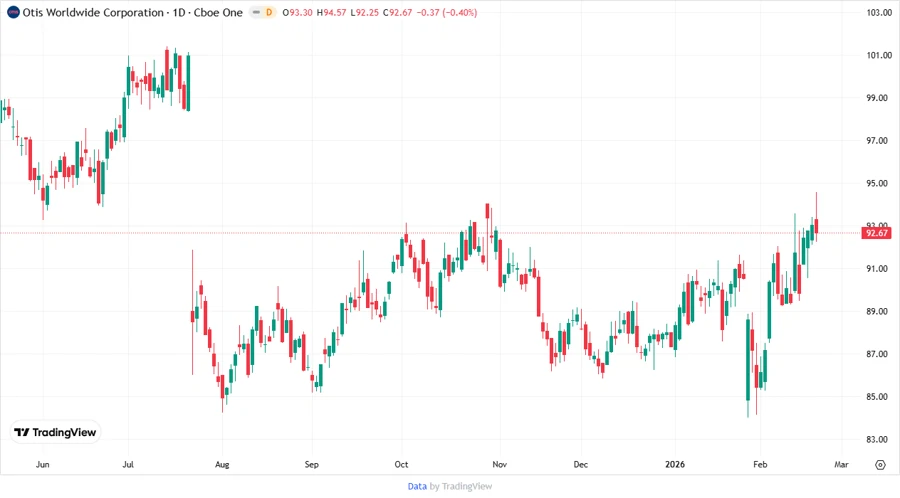Click the grey dash indicator beside the D badge

(256, 12)
